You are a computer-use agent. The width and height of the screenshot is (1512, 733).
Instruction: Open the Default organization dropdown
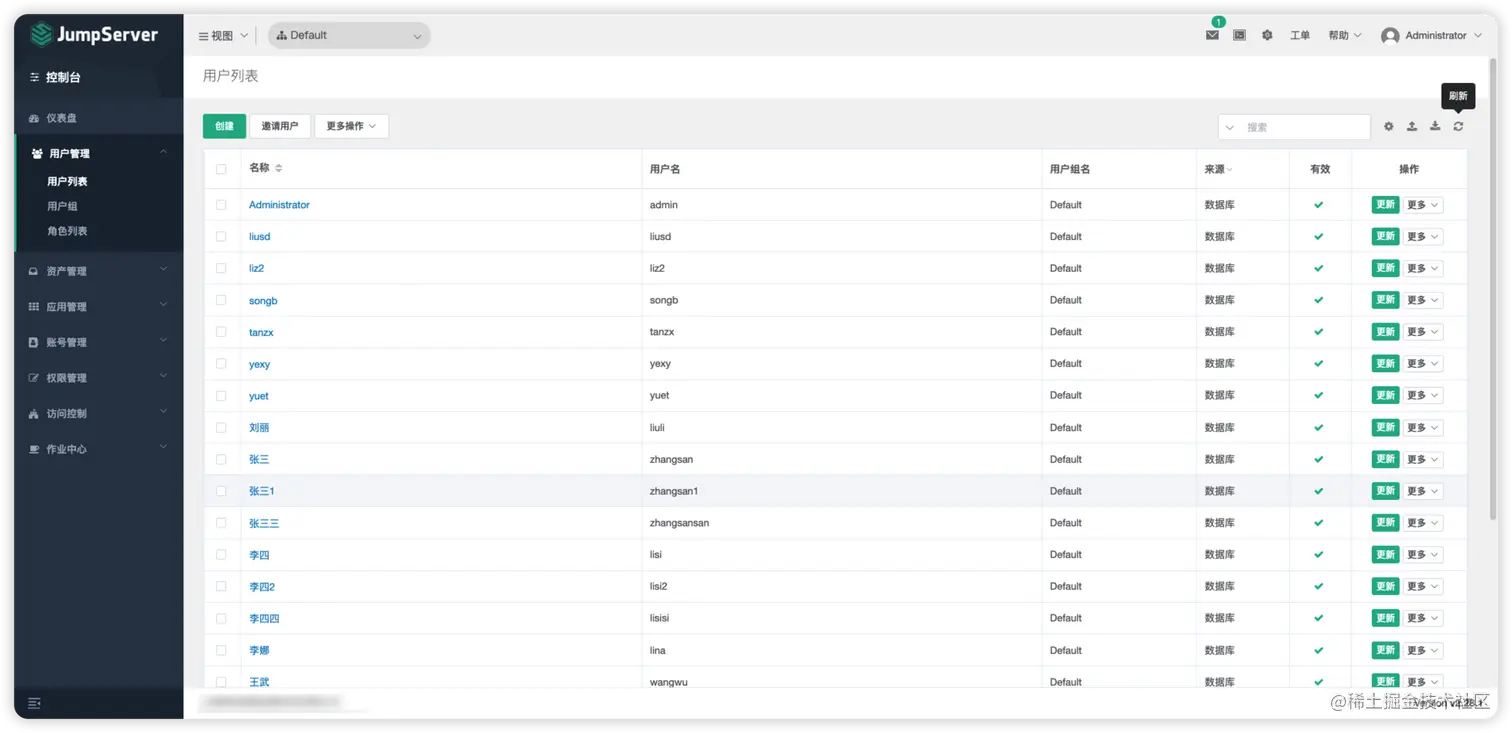coord(349,35)
